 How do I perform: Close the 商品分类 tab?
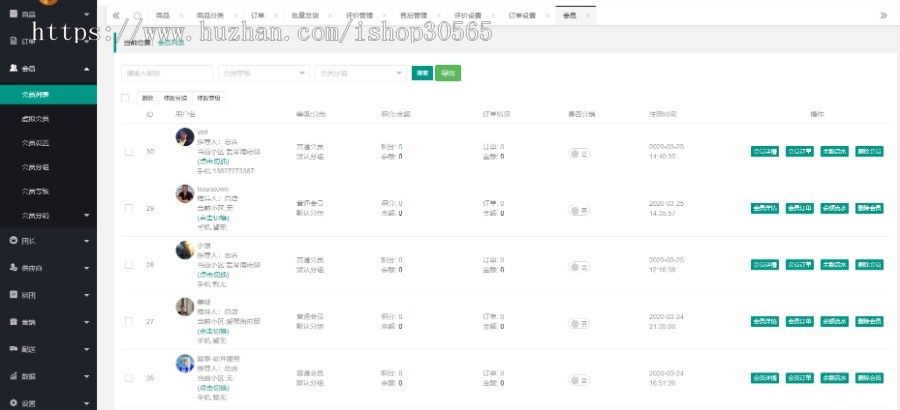point(235,16)
